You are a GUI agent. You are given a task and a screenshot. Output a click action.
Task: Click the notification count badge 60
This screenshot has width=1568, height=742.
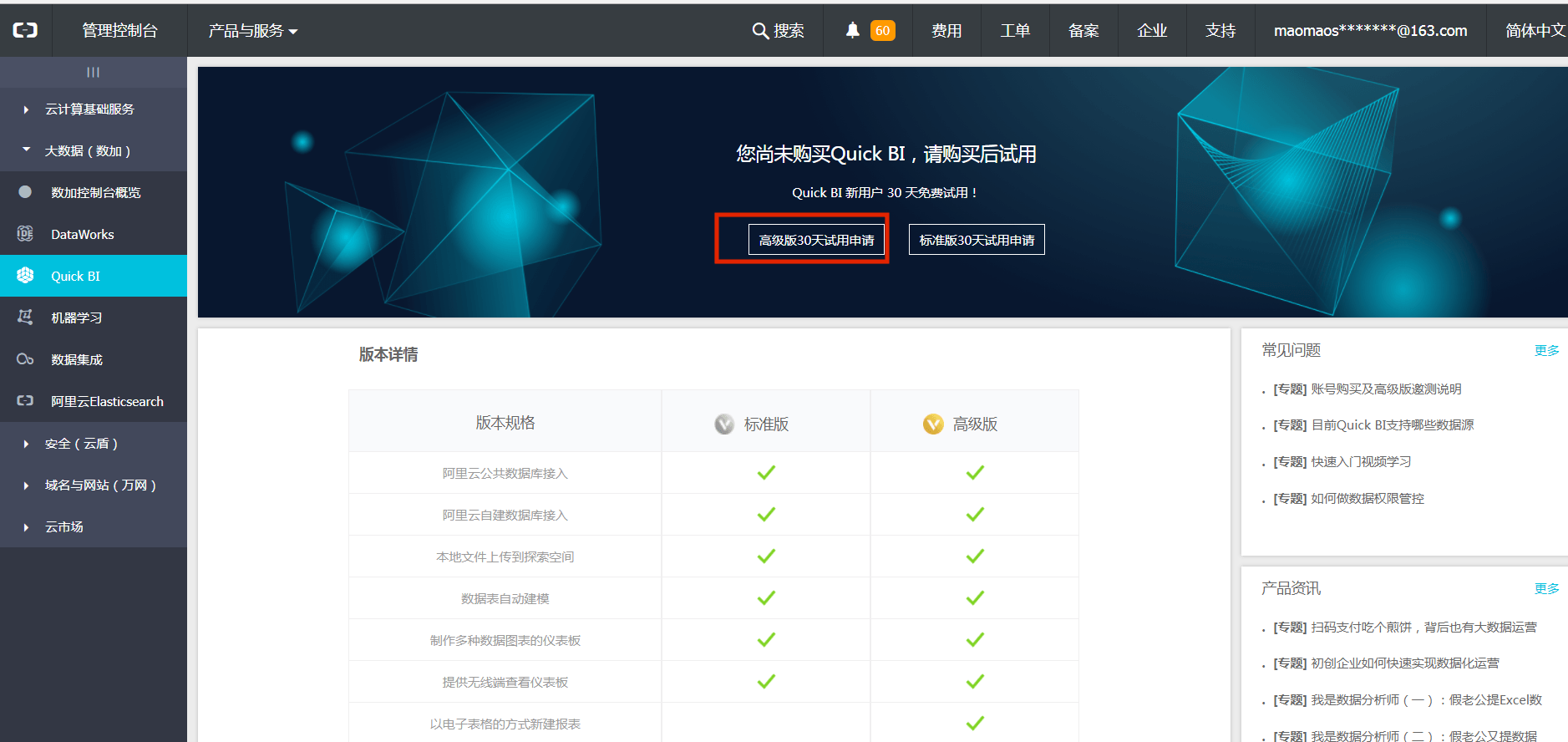(883, 31)
